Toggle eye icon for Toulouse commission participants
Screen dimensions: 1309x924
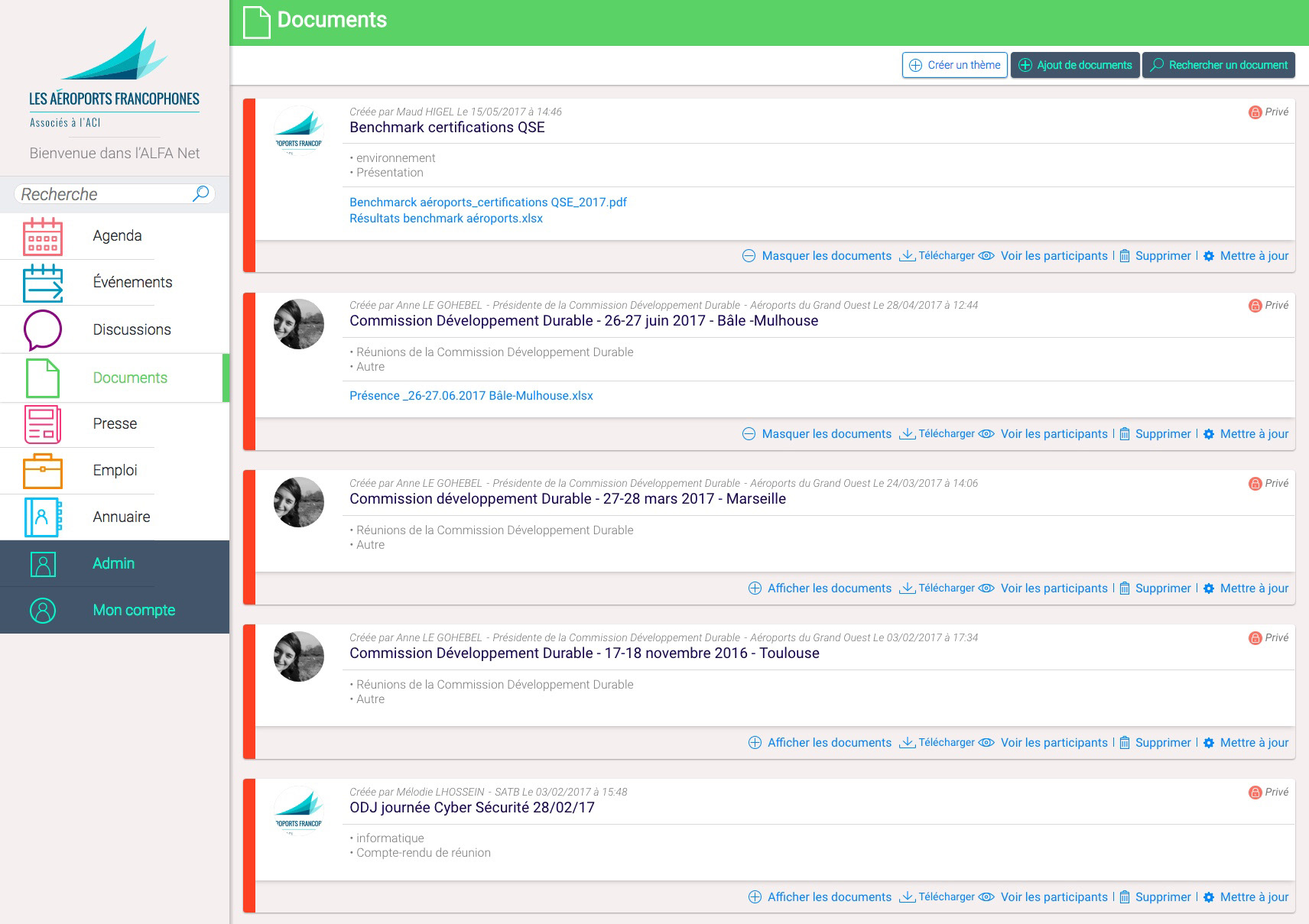tap(986, 743)
